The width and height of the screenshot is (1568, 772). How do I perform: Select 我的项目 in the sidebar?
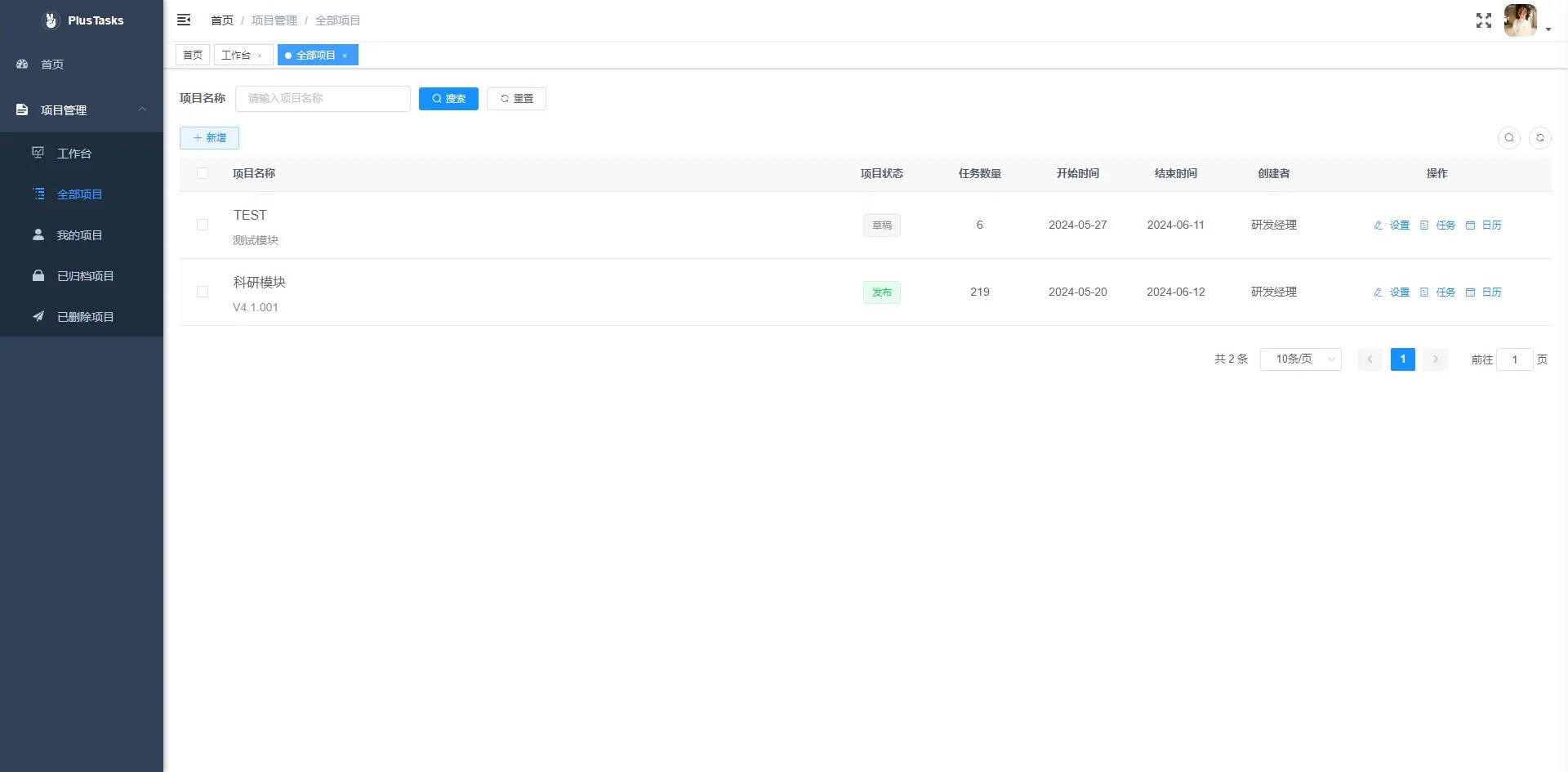pos(79,235)
